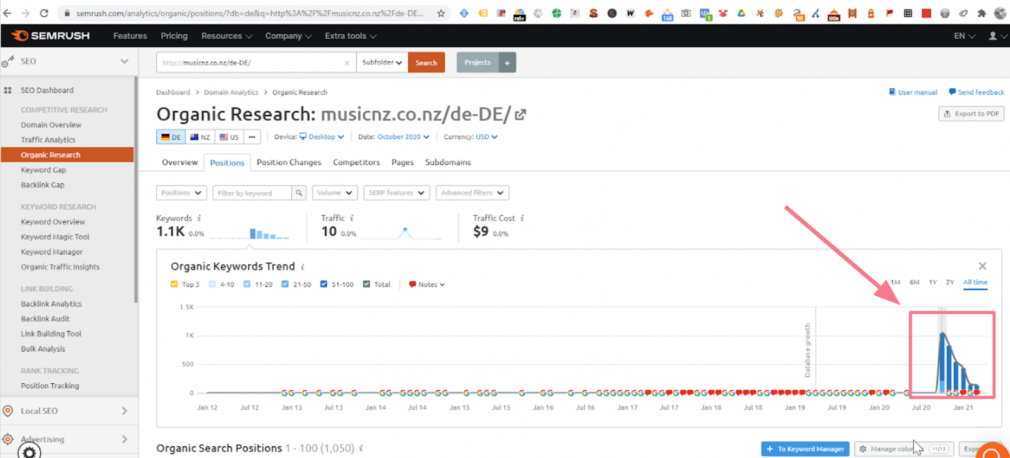The width and height of the screenshot is (1010, 458).
Task: Click the magnifier icon in keyword filter
Action: tap(299, 193)
